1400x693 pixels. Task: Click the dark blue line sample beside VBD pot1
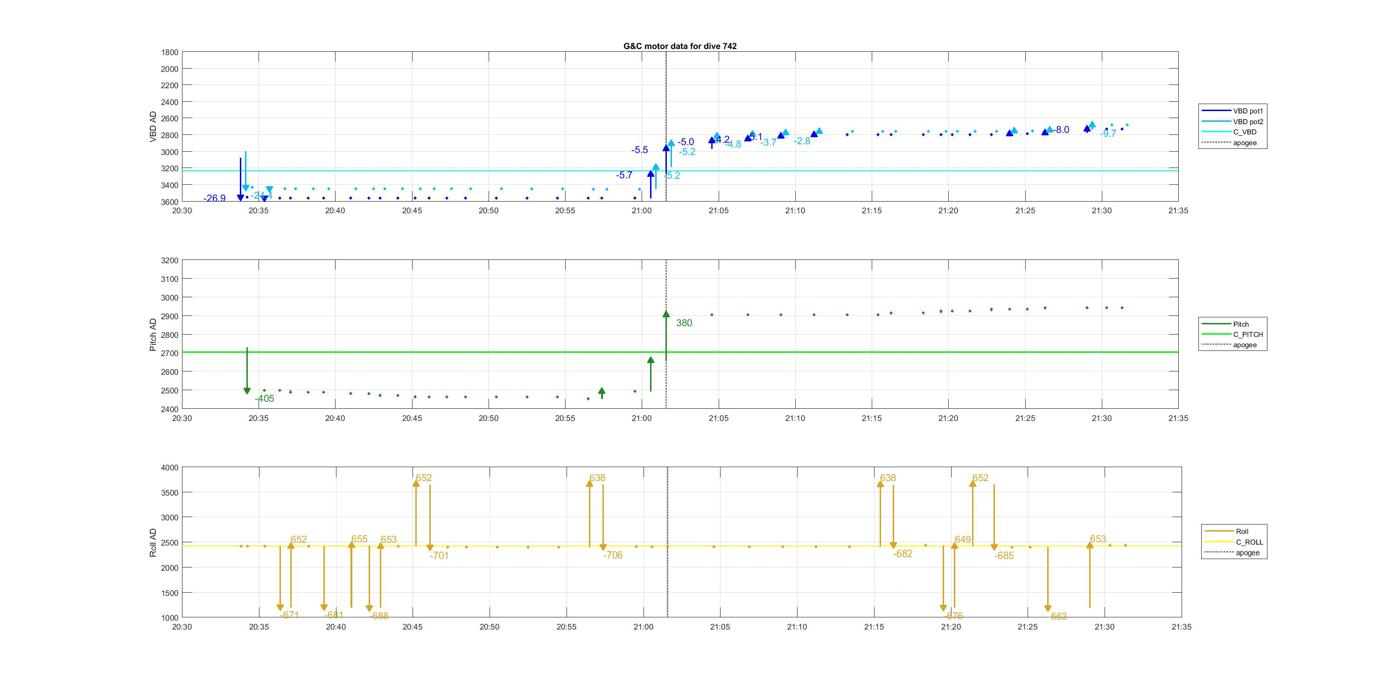(1217, 111)
